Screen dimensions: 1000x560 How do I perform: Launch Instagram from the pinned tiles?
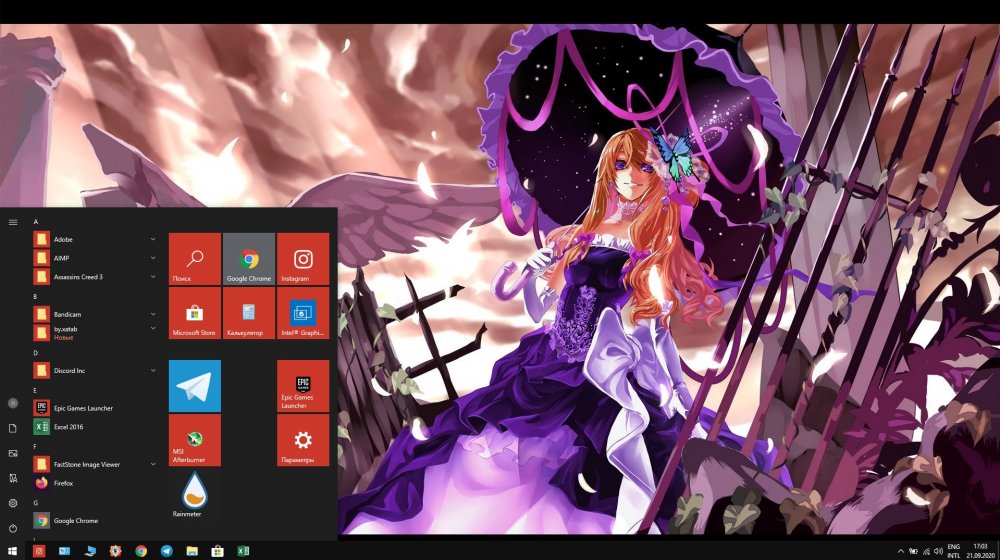(302, 259)
